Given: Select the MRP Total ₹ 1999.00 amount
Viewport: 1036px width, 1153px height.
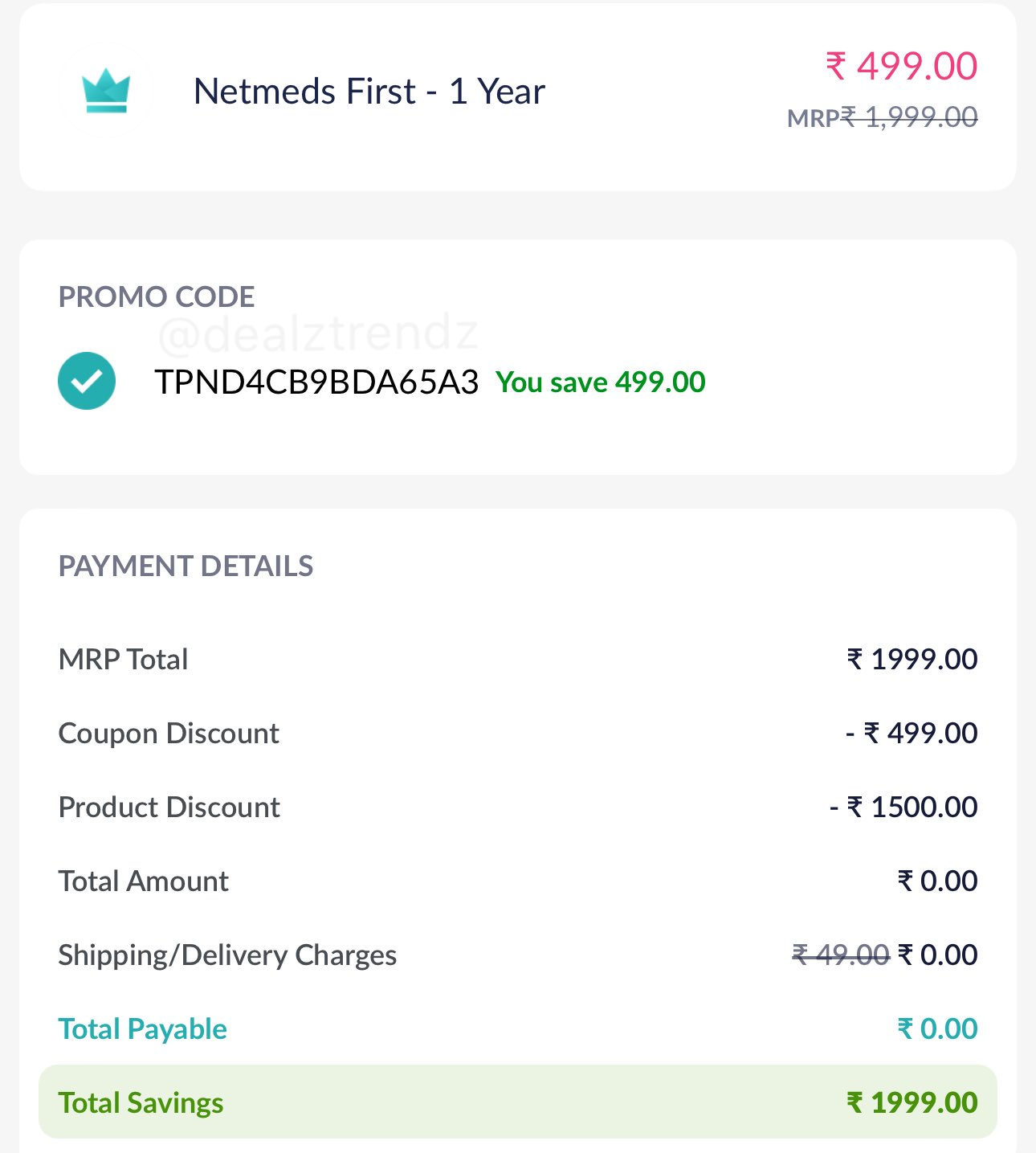Looking at the screenshot, I should [x=912, y=660].
